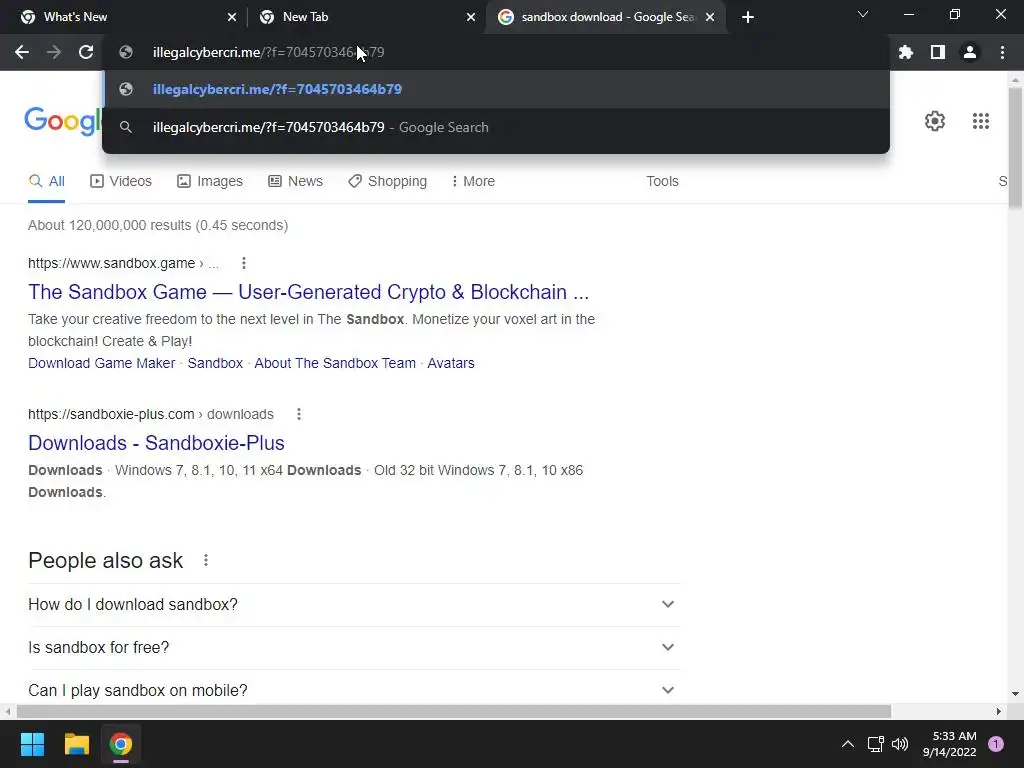Viewport: 1024px width, 768px height.
Task: Switch to News results
Action: pyautogui.click(x=295, y=181)
